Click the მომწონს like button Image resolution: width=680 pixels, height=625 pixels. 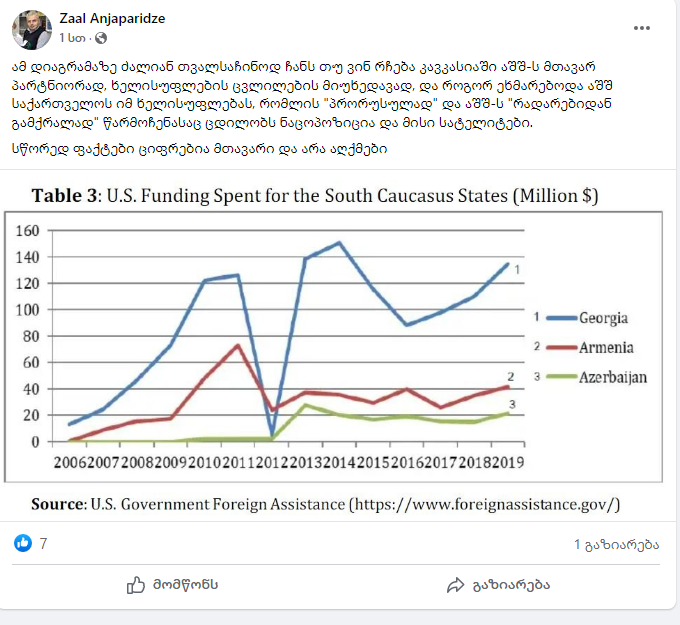(x=172, y=585)
